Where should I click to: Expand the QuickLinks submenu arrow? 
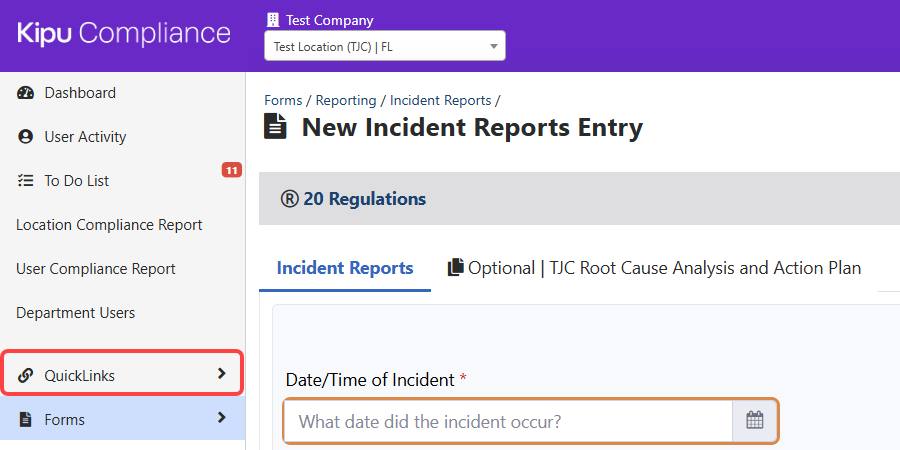[x=221, y=374]
